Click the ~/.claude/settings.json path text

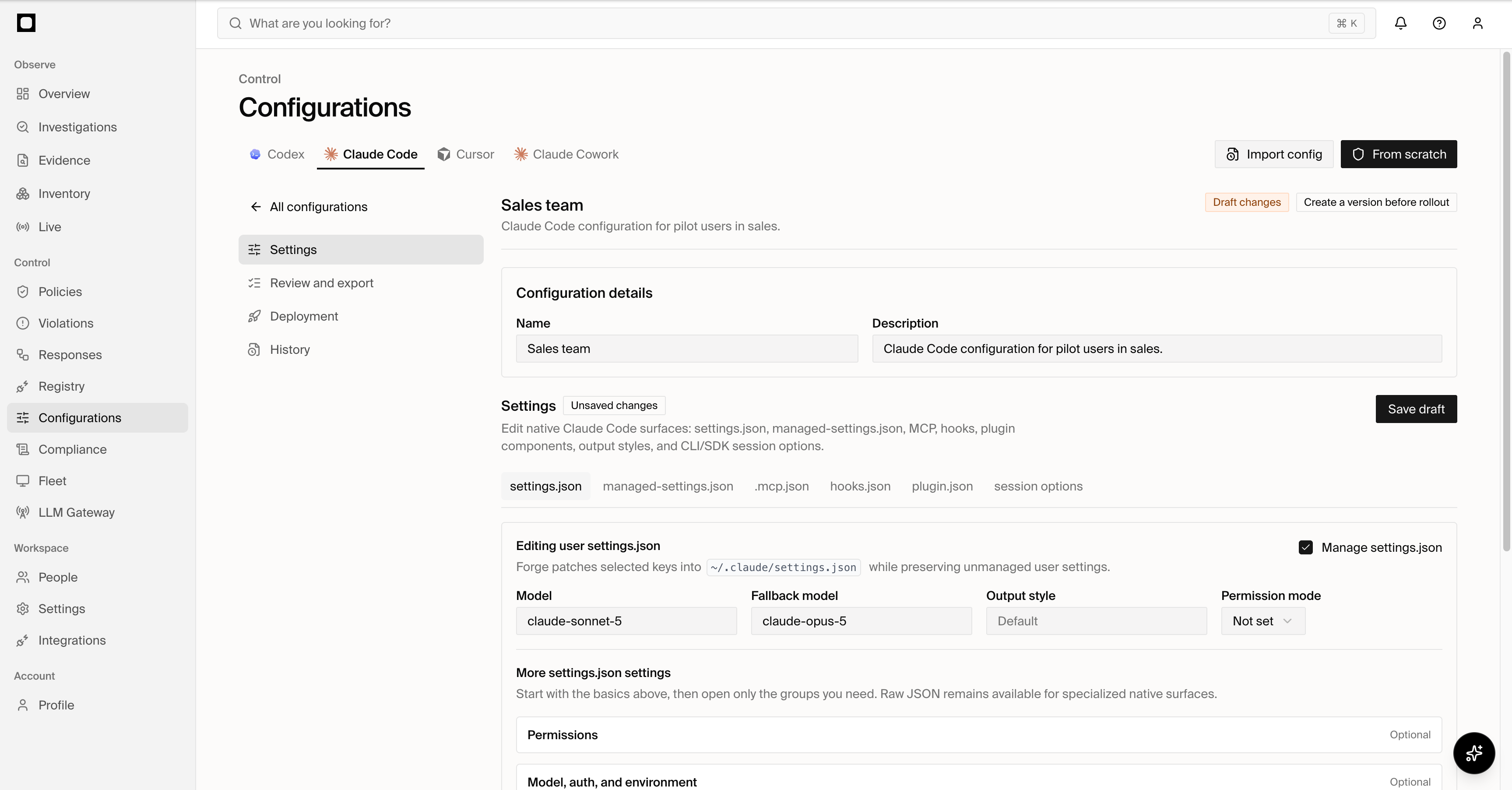[x=784, y=568]
